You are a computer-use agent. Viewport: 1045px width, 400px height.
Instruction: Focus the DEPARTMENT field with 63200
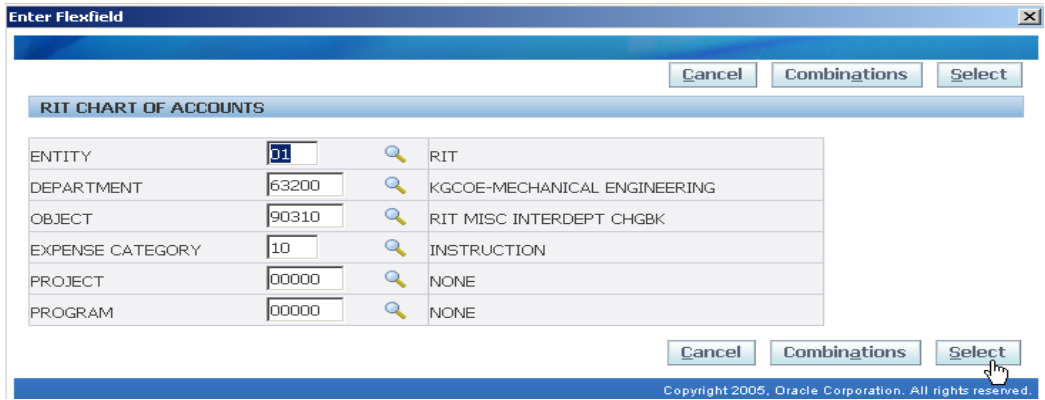tap(305, 186)
